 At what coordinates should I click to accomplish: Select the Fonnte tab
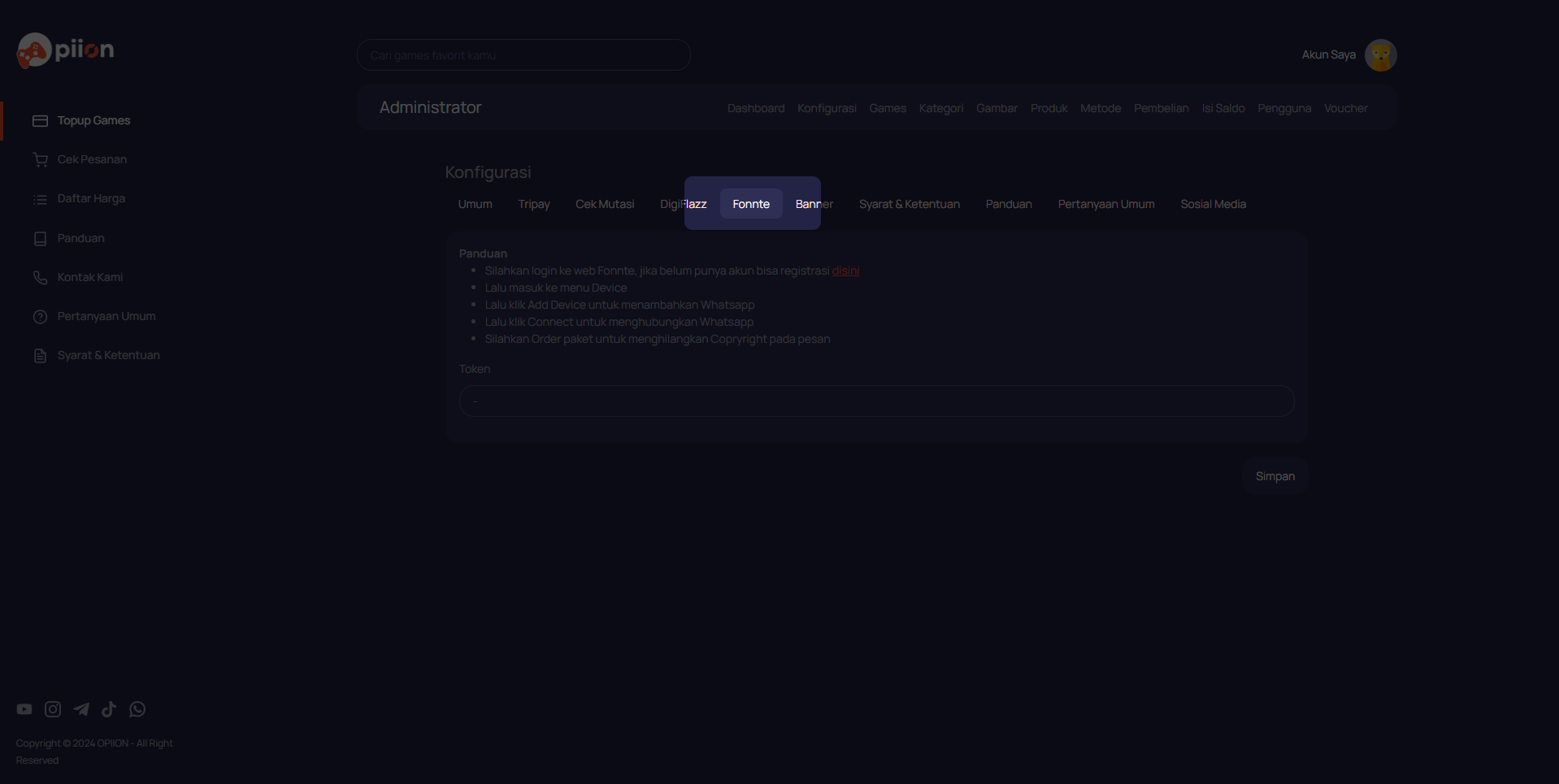click(751, 204)
